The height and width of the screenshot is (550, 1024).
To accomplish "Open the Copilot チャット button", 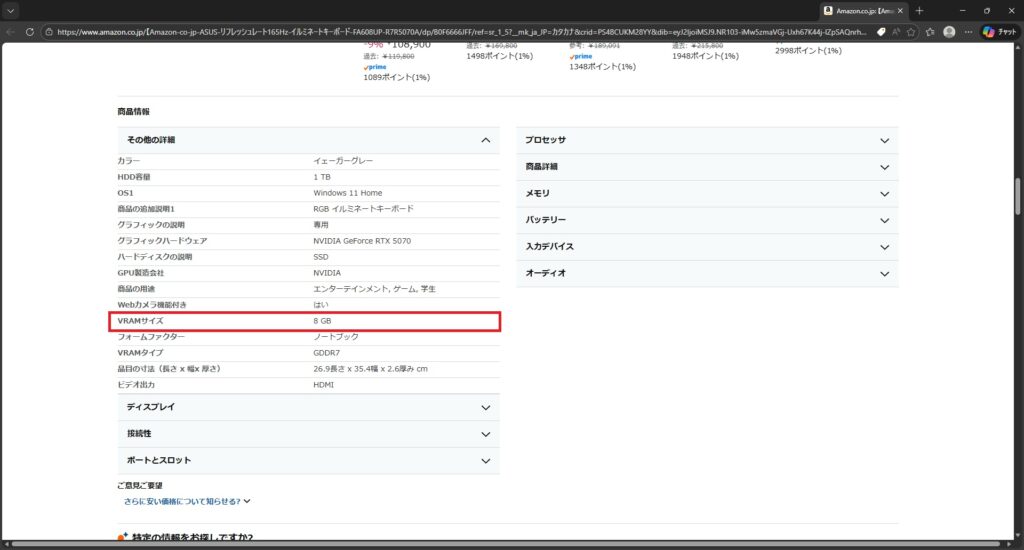I will pos(1000,31).
